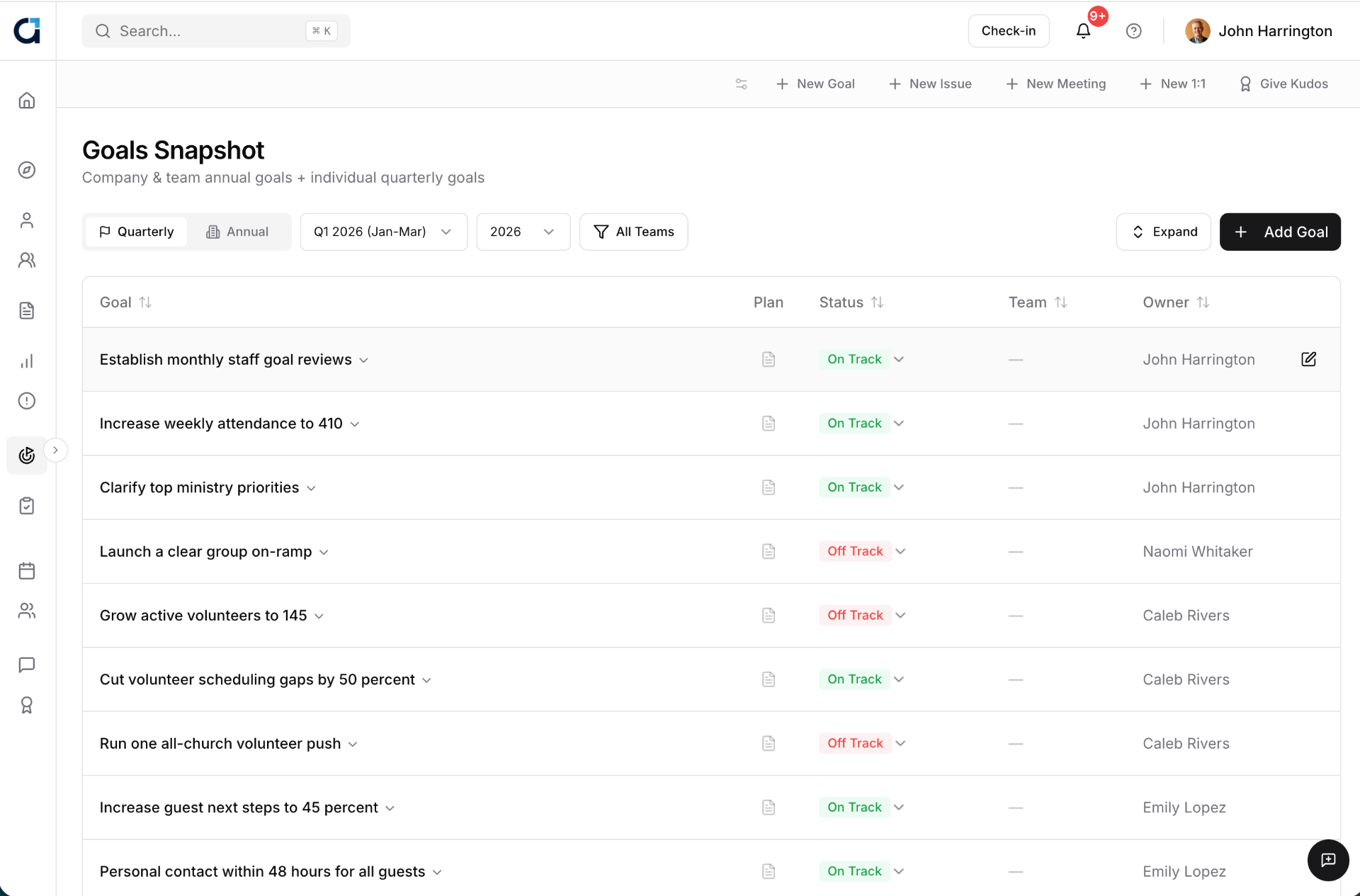Click the Add Goal button
Screen dimensions: 1360x896
1280,232
